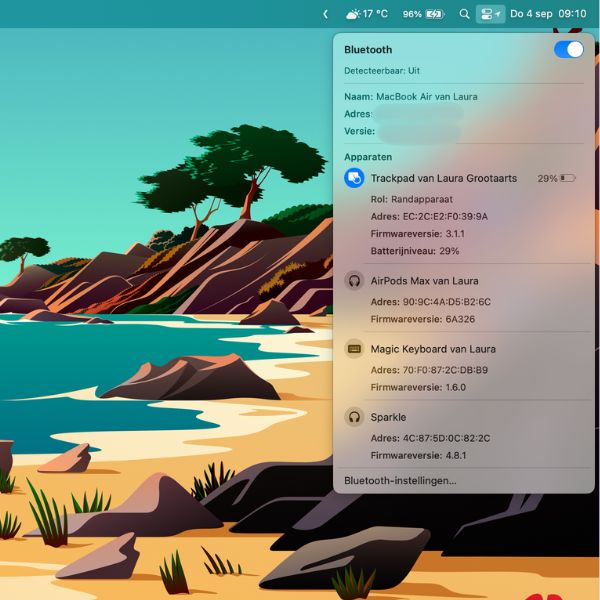Screen dimensions: 600x600
Task: Click the Apparaten section header
Action: pyautogui.click(x=368, y=157)
